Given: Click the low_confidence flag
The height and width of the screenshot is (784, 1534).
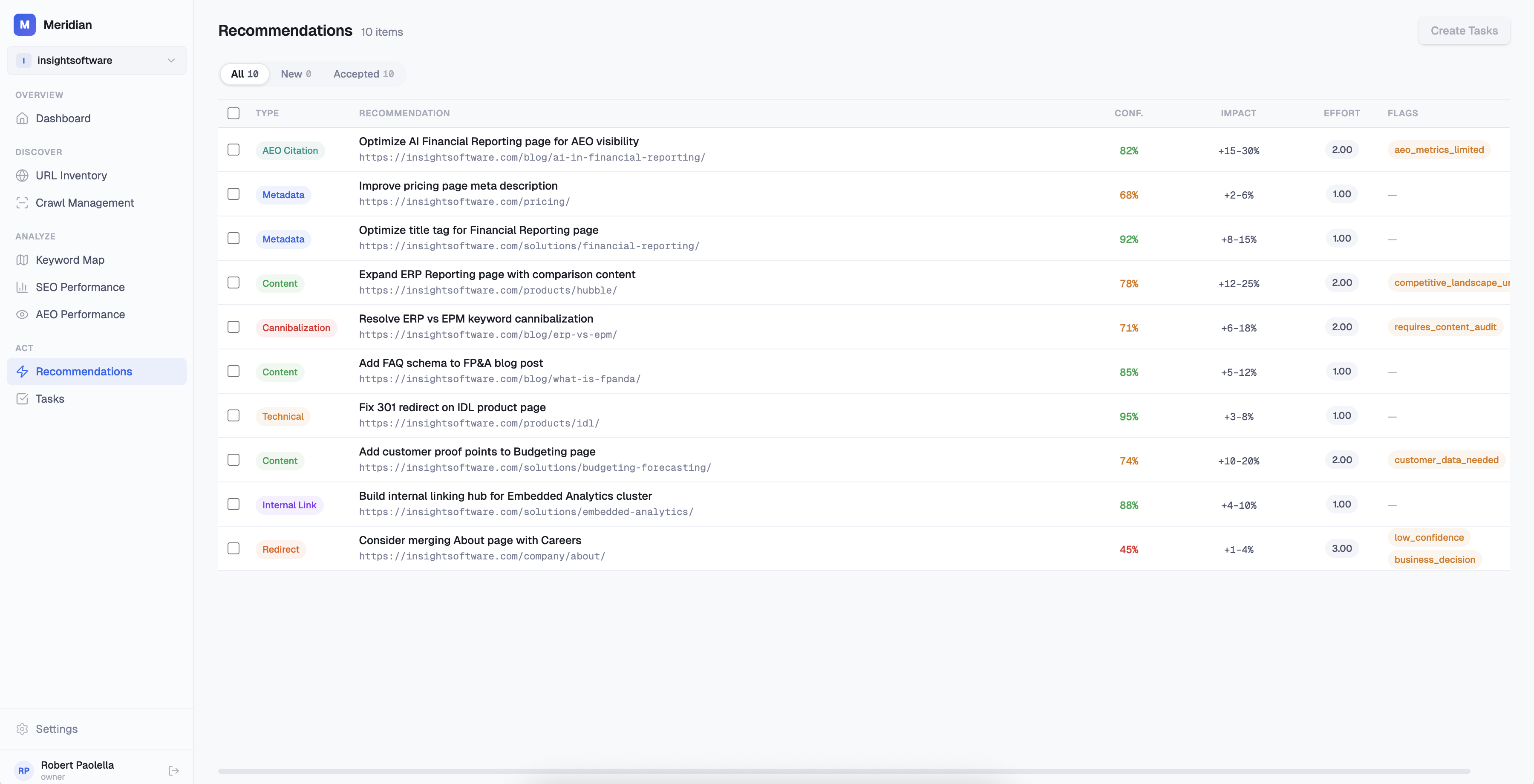Looking at the screenshot, I should (x=1429, y=538).
